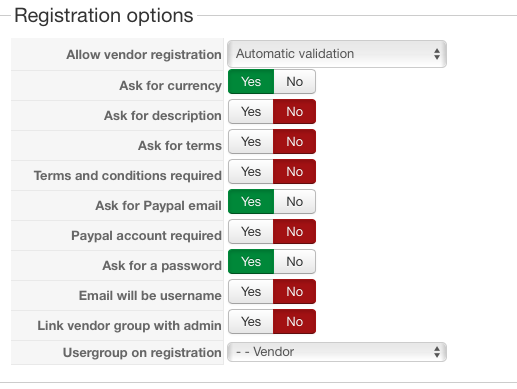This screenshot has height=389, width=517.
Task: Turn on Terms and conditions required
Action: tap(251, 172)
